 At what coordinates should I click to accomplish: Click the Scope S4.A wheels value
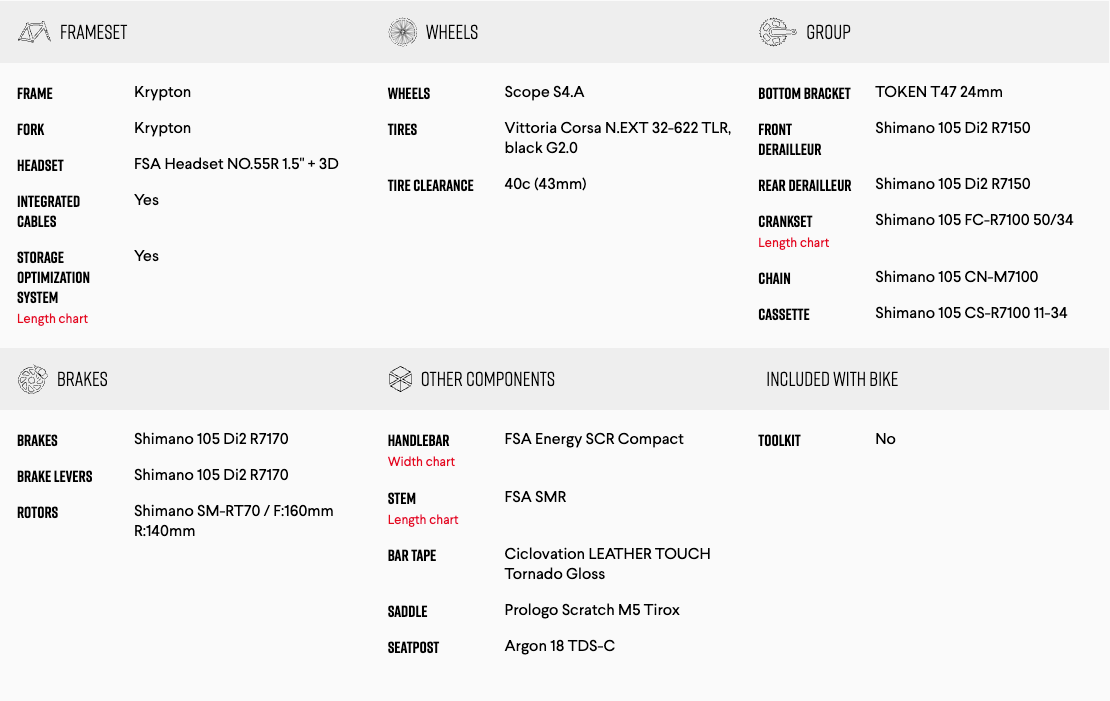click(544, 92)
